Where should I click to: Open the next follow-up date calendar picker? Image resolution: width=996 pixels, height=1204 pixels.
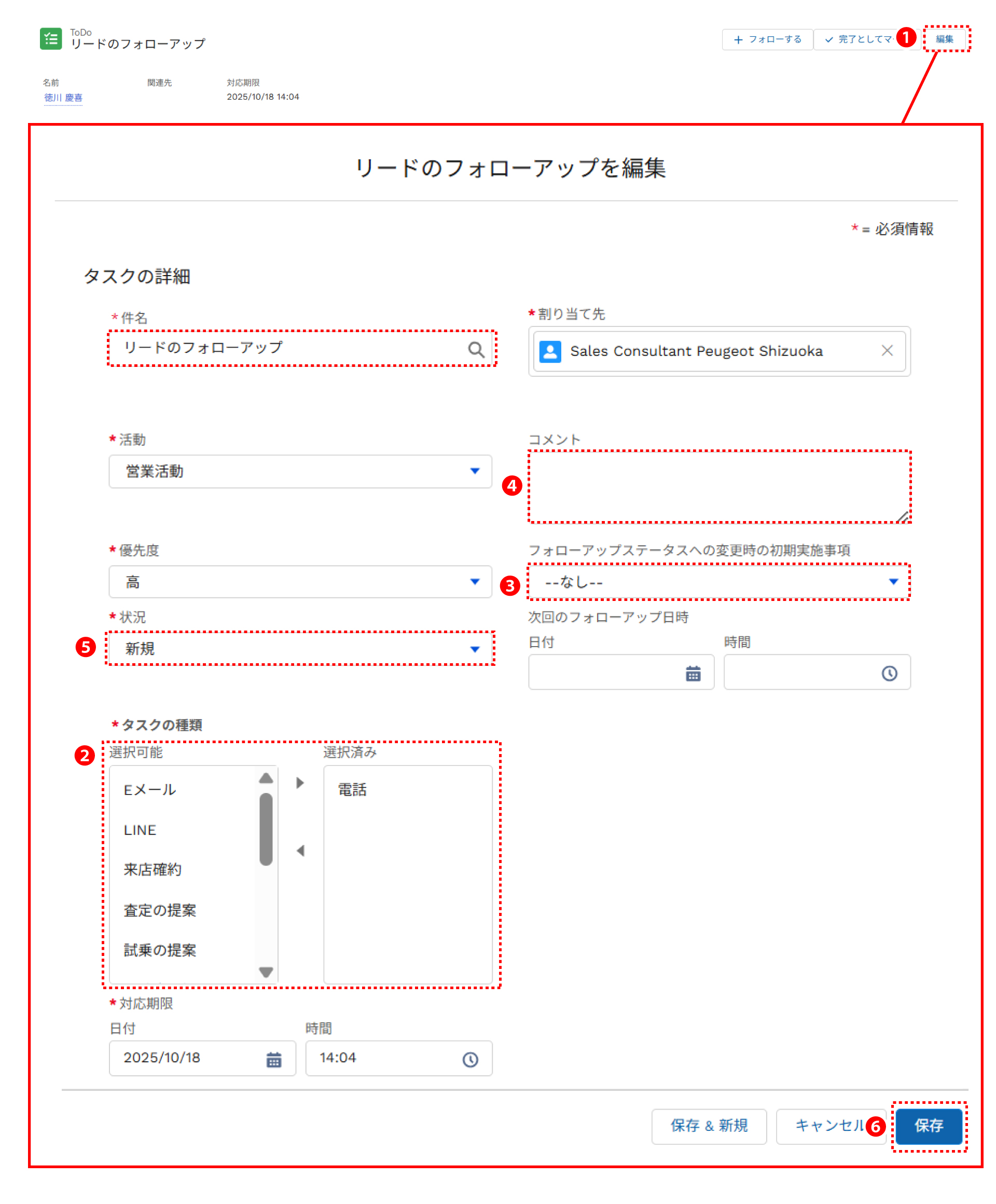pos(693,673)
